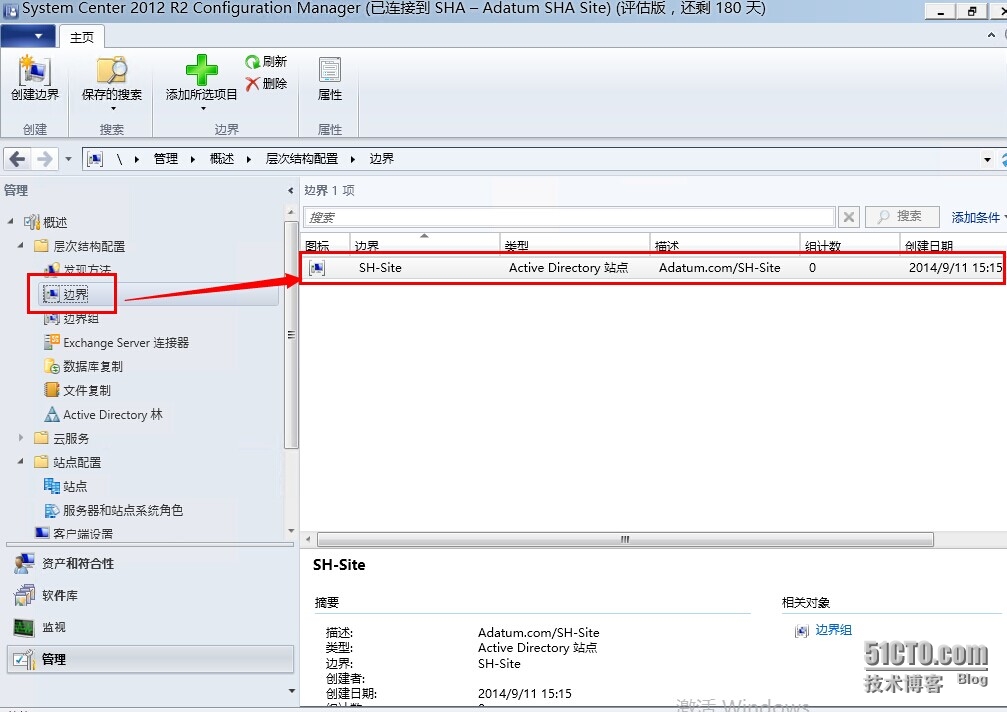Click Adatum.com/SH-Site description cell
Screen dimensions: 1007x712
[719, 268]
